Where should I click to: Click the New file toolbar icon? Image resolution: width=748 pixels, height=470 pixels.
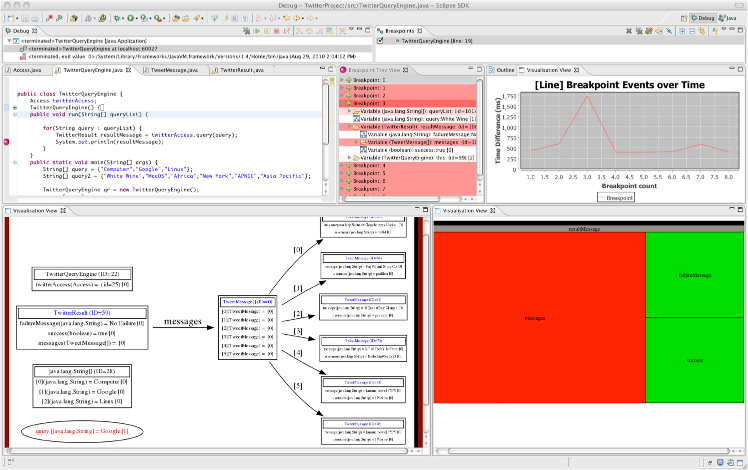(x=10, y=18)
